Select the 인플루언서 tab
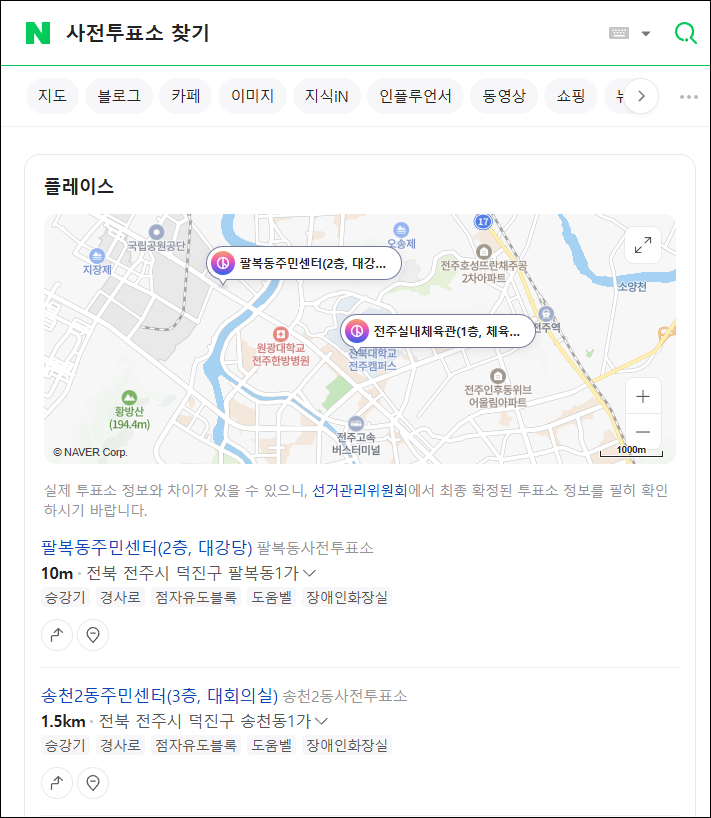The image size is (711, 818). (415, 96)
